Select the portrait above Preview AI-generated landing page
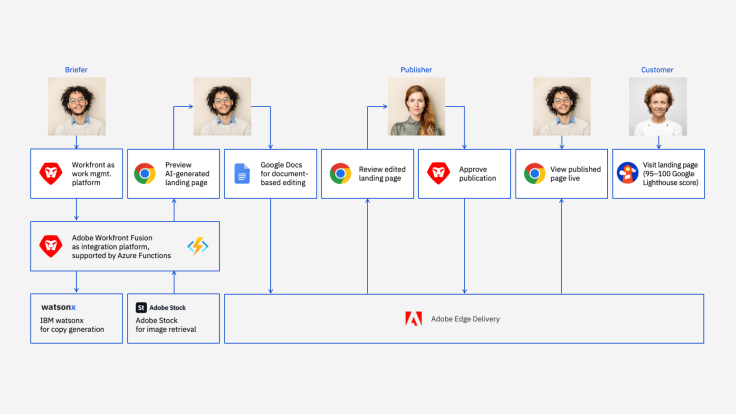This screenshot has width=736, height=414. [x=222, y=107]
